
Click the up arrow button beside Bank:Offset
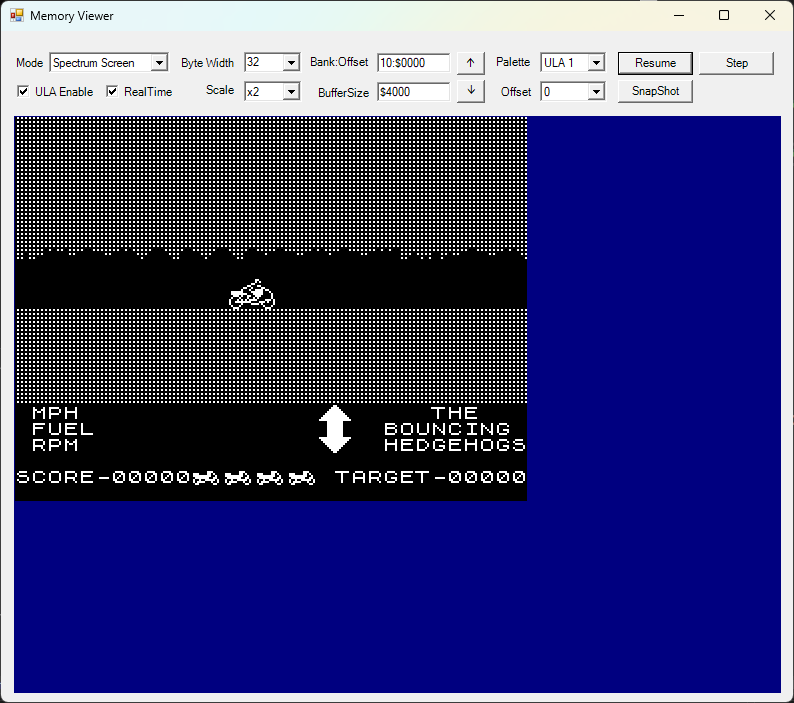click(470, 63)
